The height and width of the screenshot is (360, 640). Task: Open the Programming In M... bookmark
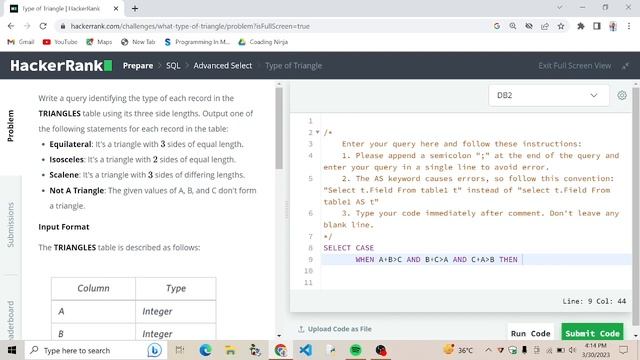pos(197,42)
